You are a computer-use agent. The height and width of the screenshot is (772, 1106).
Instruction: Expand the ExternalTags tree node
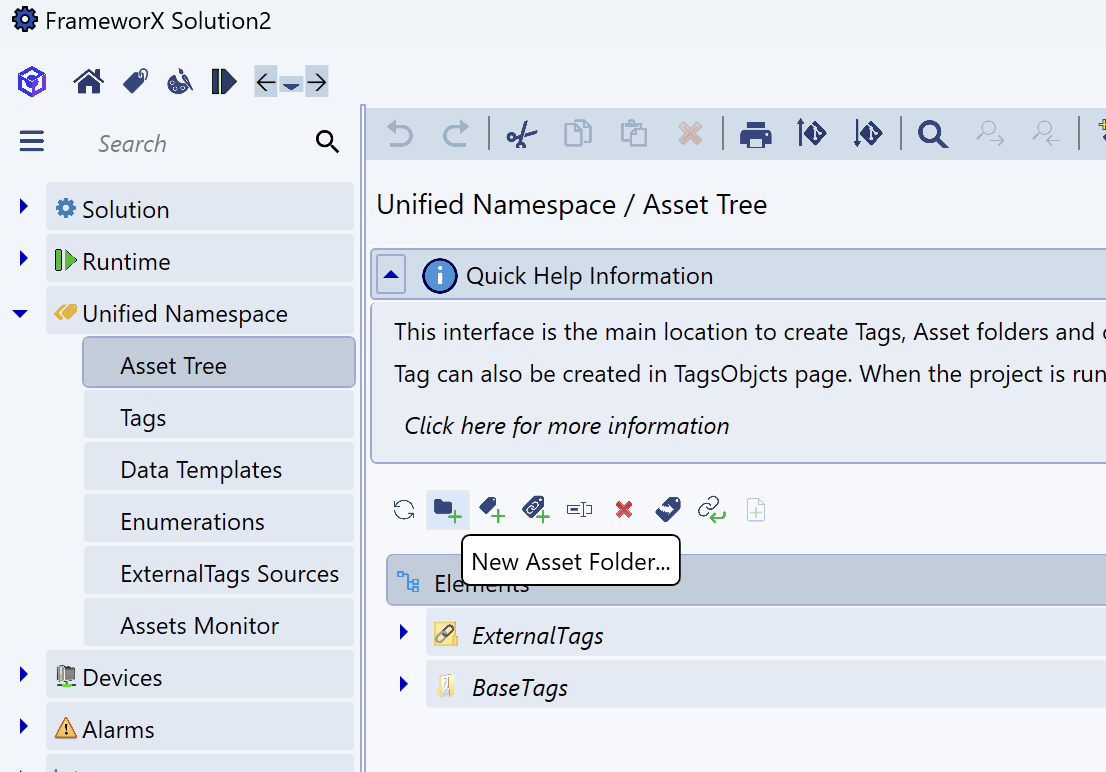coord(404,632)
